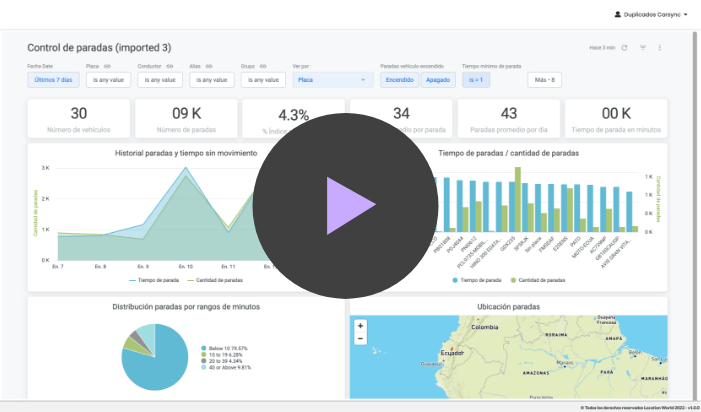The image size is (701, 412).
Task: Open the Fecha Date Últimos 7 días filter
Action: tap(53, 79)
